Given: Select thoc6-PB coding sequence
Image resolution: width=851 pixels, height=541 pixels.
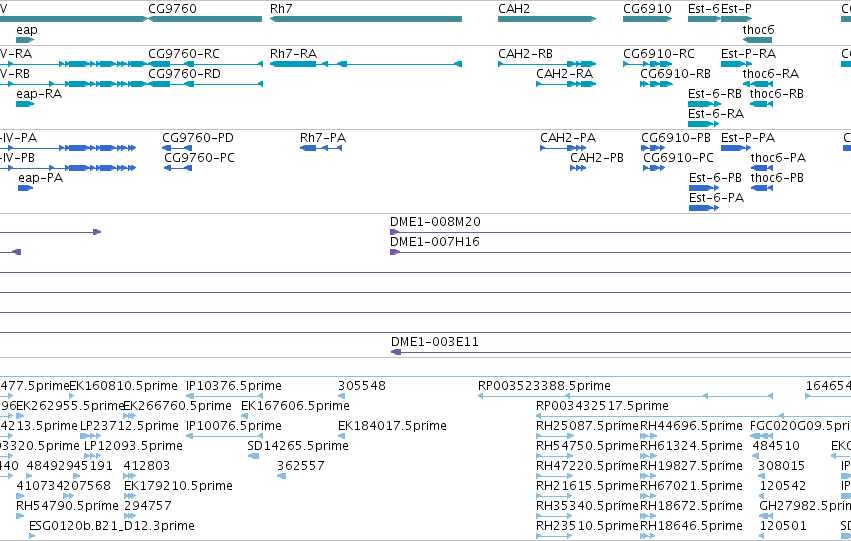Looking at the screenshot, I should (x=762, y=188).
